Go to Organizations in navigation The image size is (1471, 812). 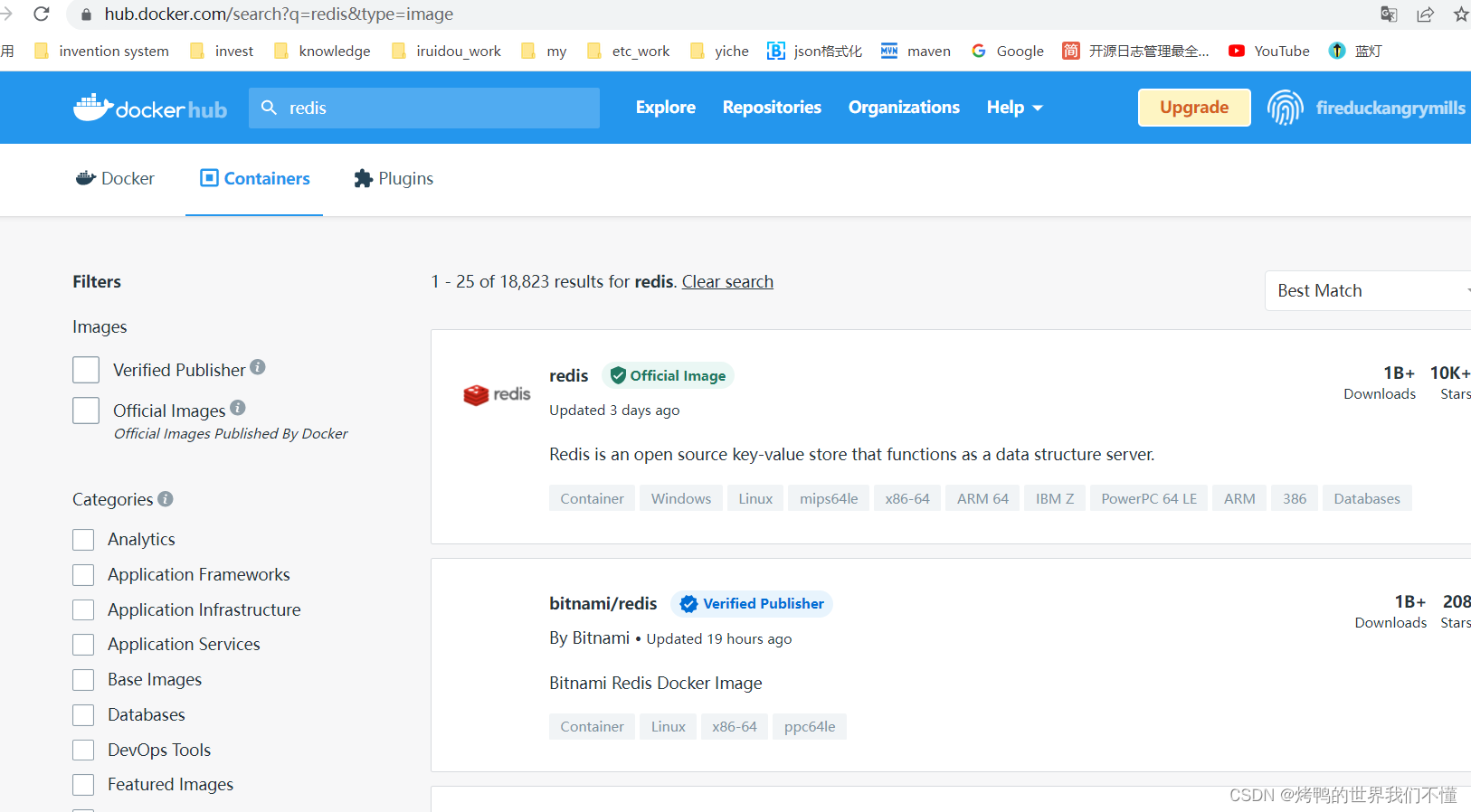click(904, 108)
